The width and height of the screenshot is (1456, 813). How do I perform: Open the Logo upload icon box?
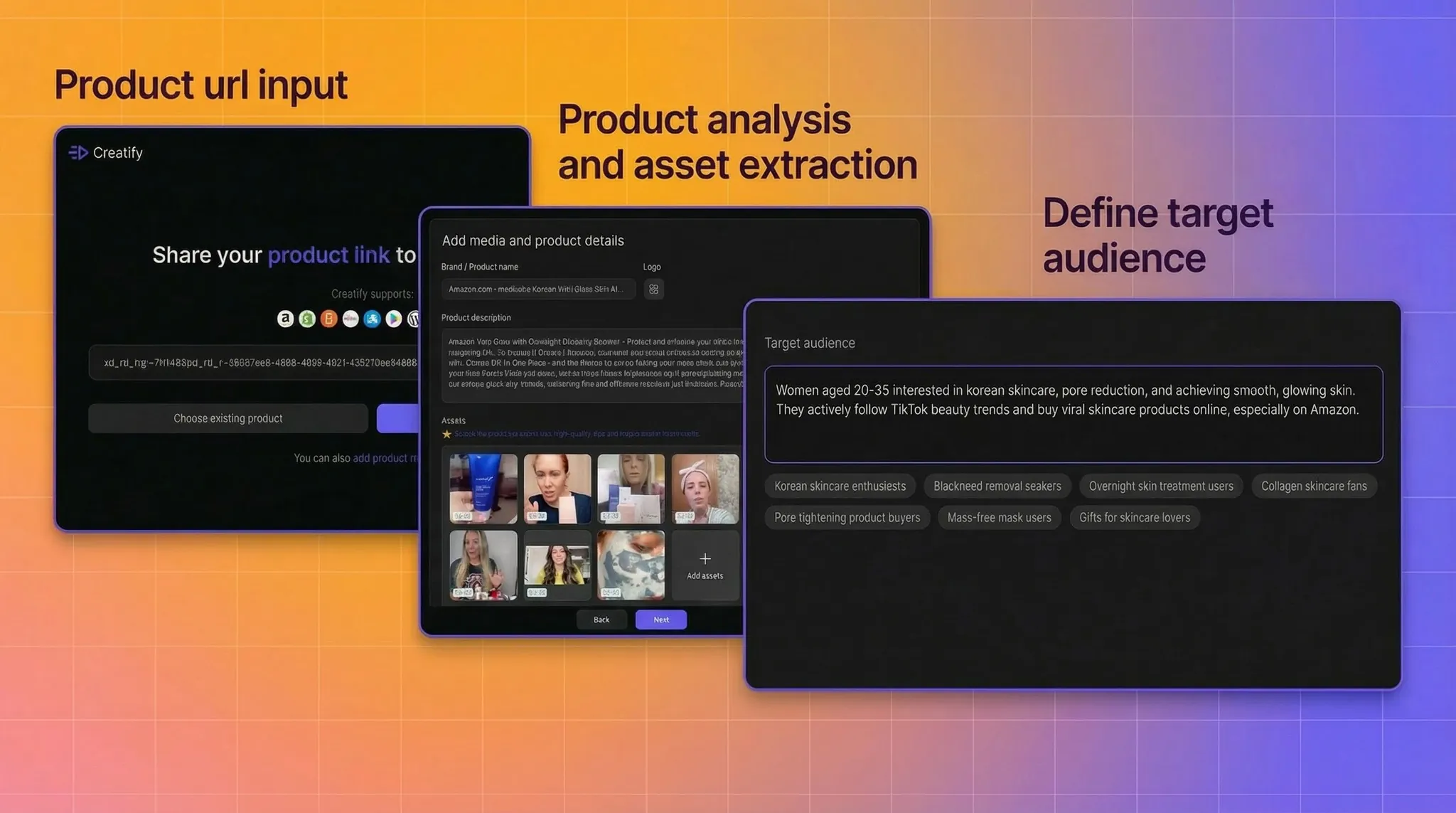[653, 289]
